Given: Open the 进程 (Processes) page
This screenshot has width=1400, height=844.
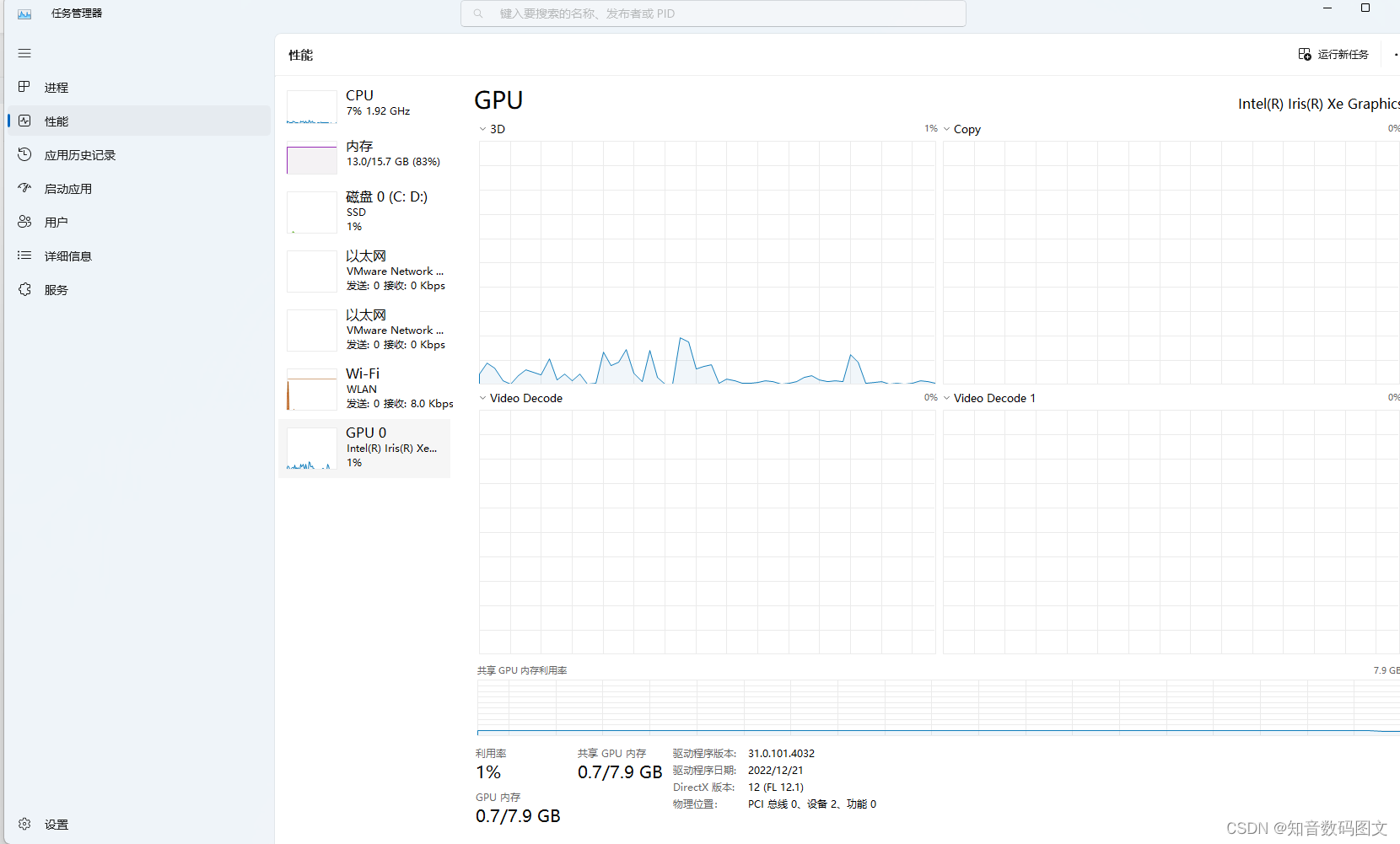Looking at the screenshot, I should pos(57,87).
